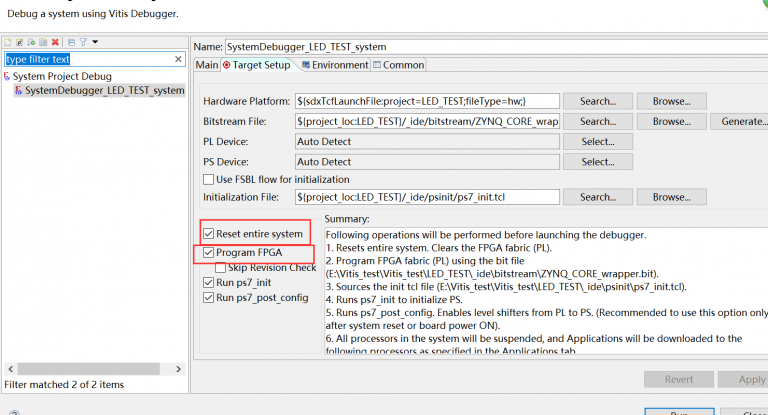The image size is (768, 415).
Task: Toggle the Program FPGA checkbox
Action: click(208, 254)
